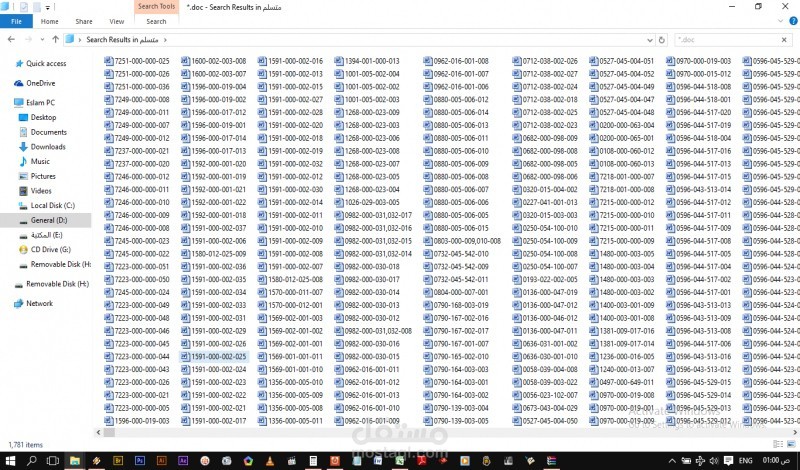Open network status in the tray
Image resolution: width=800 pixels, height=470 pixels.
[700, 461]
